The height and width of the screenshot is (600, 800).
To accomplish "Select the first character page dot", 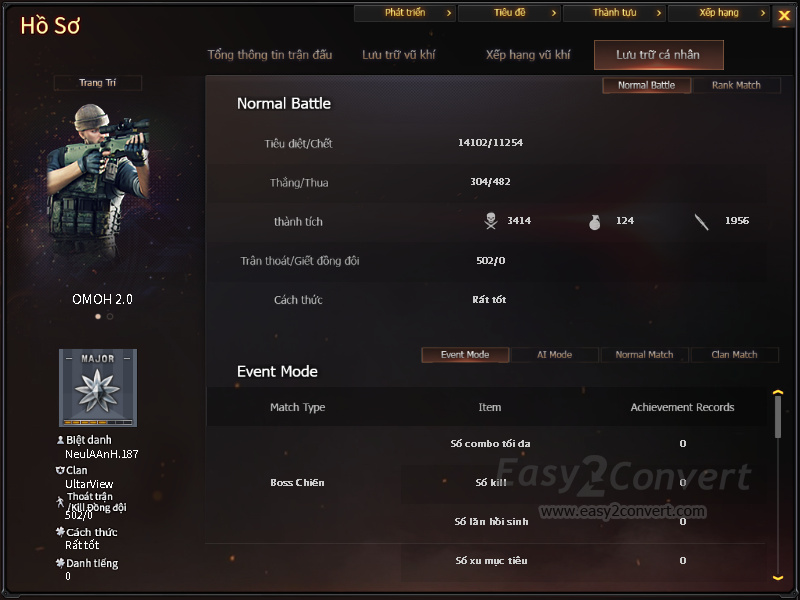I will click(98, 316).
